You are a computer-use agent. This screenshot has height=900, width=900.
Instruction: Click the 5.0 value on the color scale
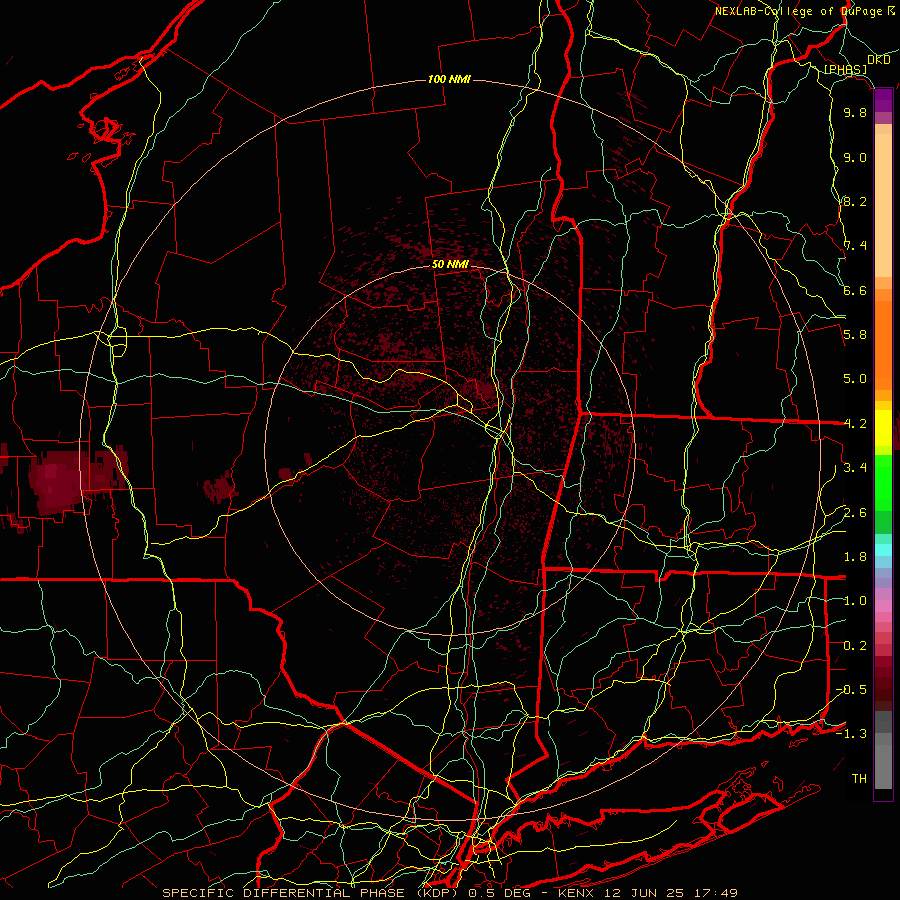pyautogui.click(x=855, y=379)
